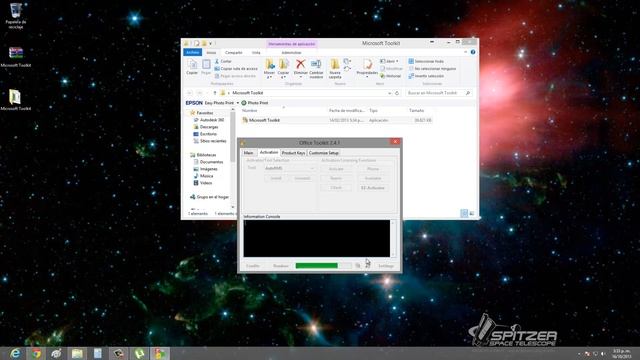Open the EPSON Easy Photo Print dropdown
The width and height of the screenshot is (640, 360).
coord(238,103)
